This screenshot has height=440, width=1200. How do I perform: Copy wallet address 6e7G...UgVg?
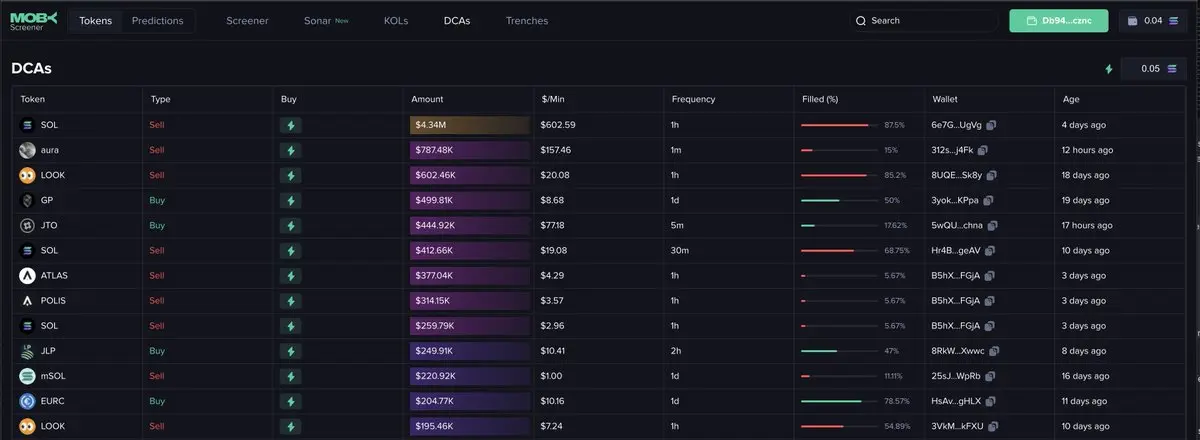(x=989, y=125)
